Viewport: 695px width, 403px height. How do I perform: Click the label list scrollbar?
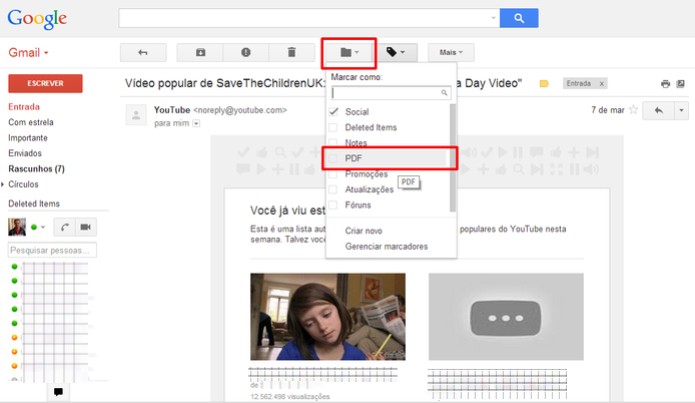click(x=452, y=158)
